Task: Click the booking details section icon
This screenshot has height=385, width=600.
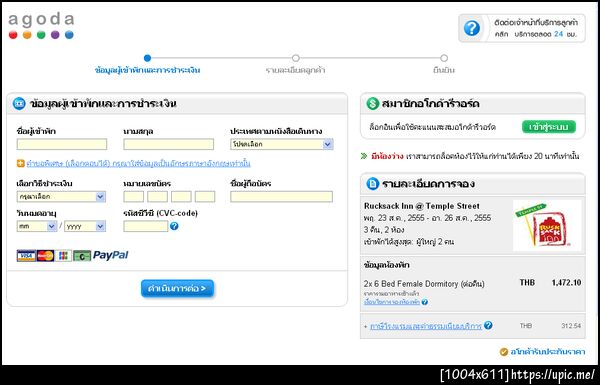Action: 372,184
